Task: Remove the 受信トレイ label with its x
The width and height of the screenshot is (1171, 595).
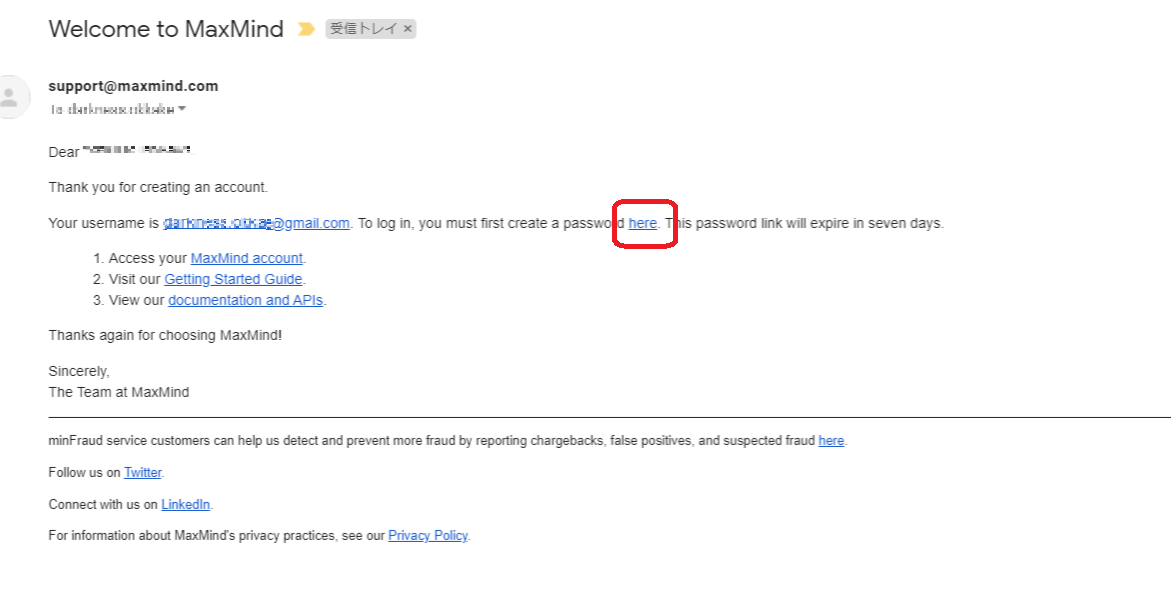Action: pos(408,29)
